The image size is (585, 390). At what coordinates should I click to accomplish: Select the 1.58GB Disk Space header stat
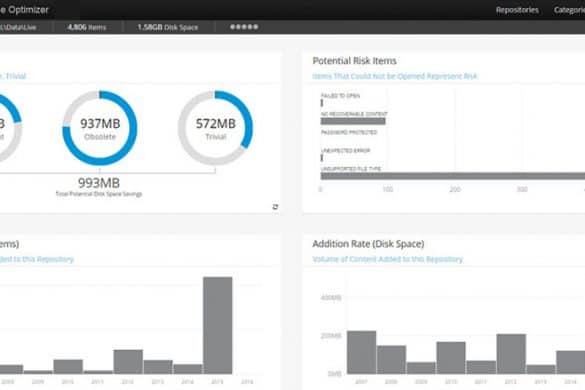pos(168,27)
